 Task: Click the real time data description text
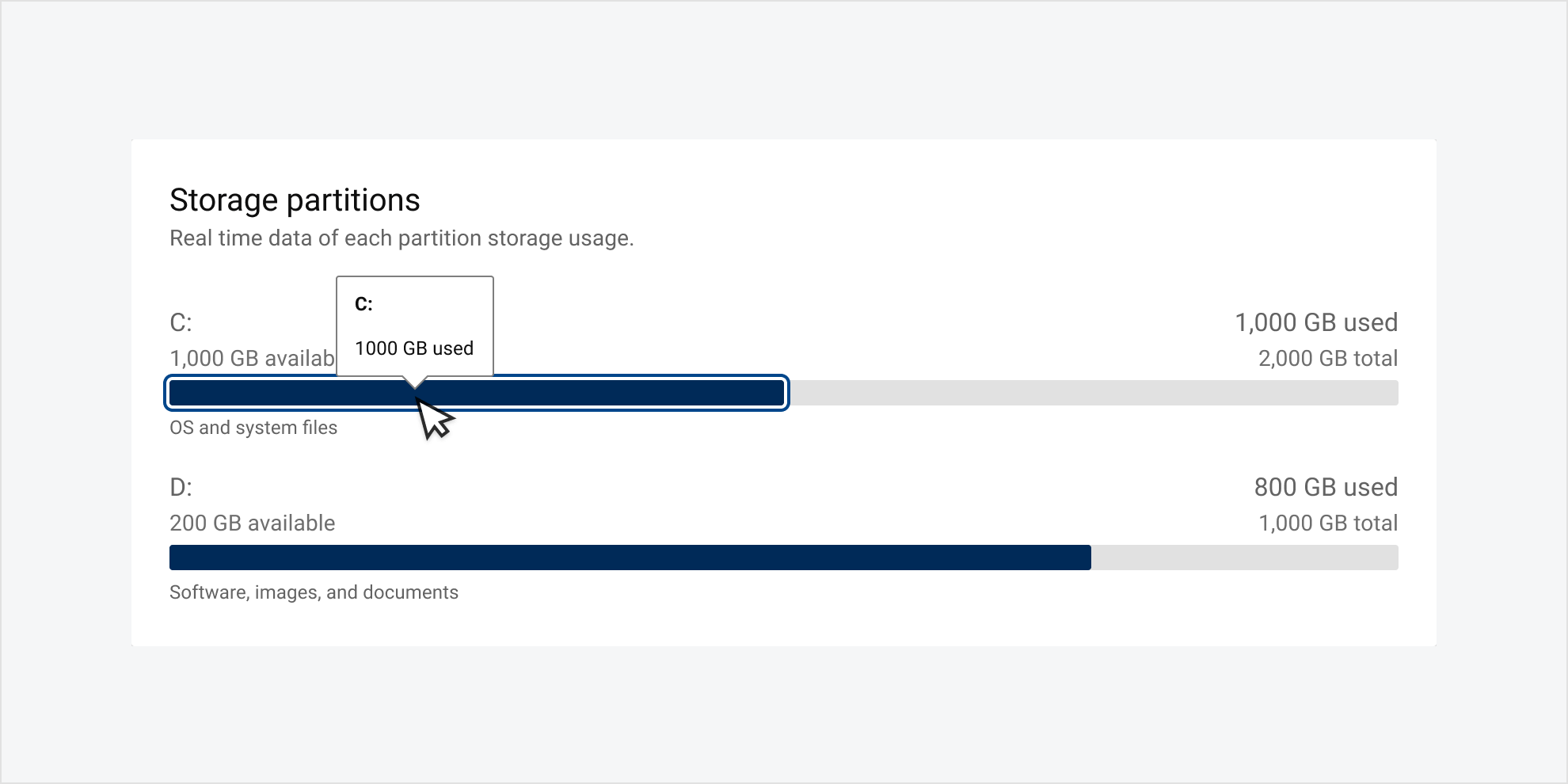click(x=402, y=238)
